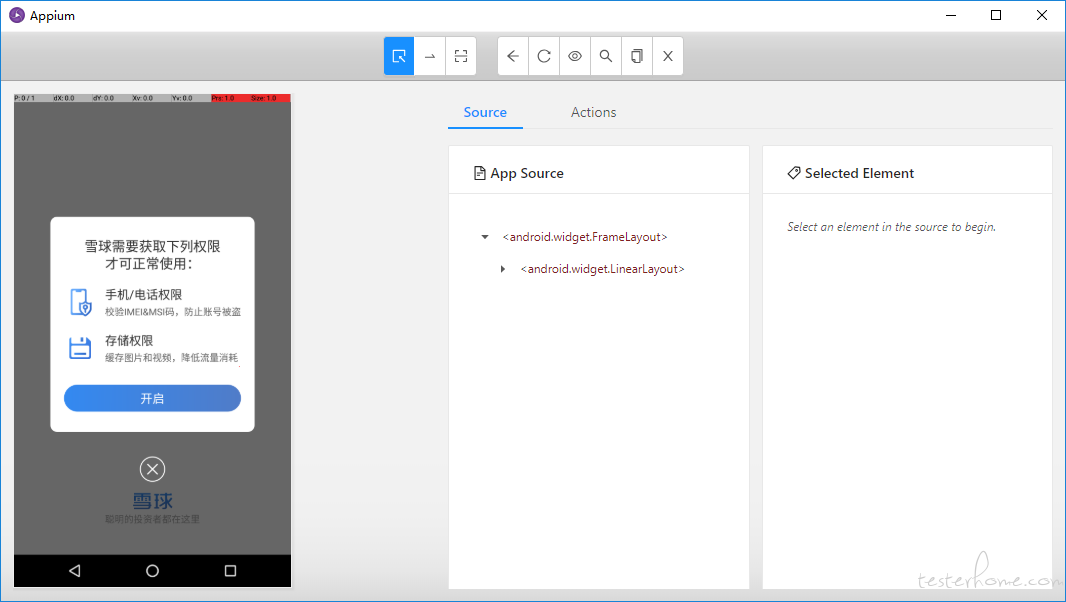
Task: Select the android.widget.FrameLayout tree element
Action: click(584, 238)
